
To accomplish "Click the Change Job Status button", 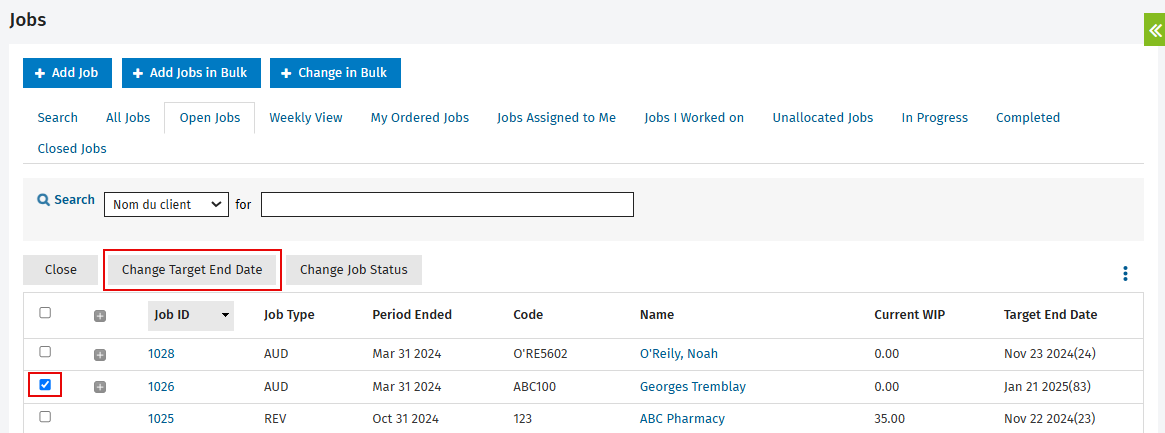I will (x=354, y=270).
